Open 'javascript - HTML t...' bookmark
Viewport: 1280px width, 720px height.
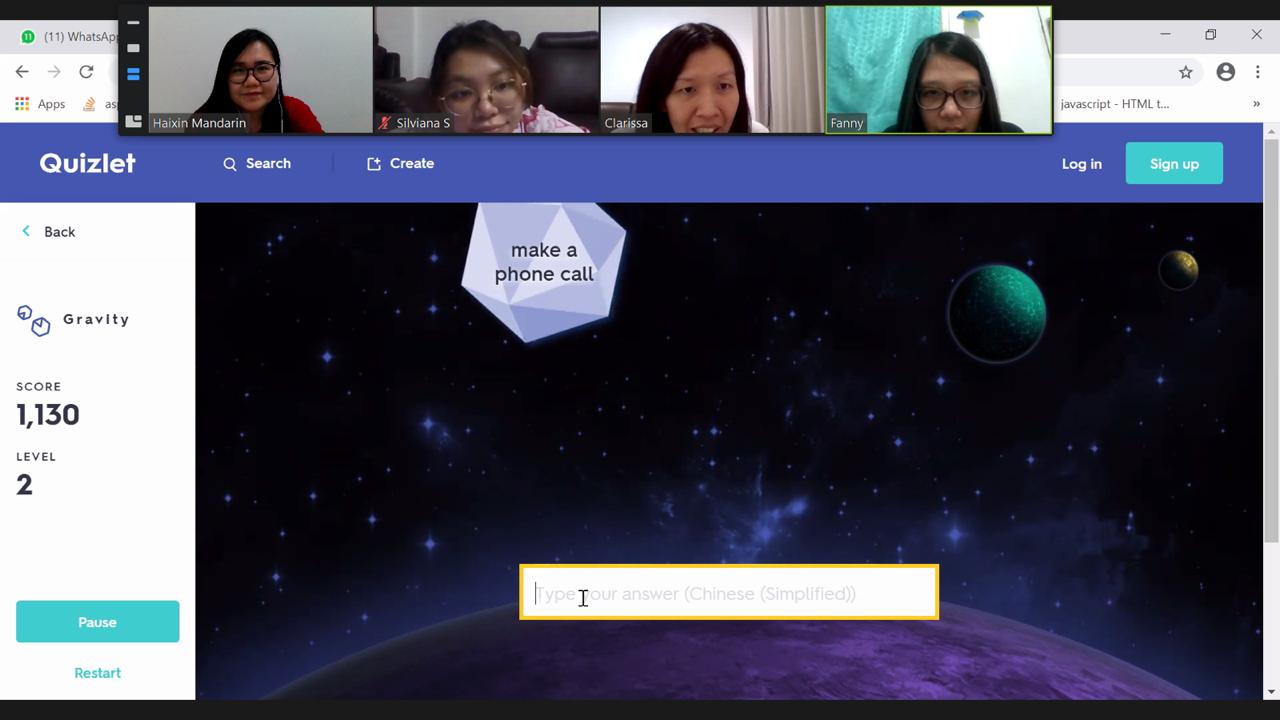1114,104
